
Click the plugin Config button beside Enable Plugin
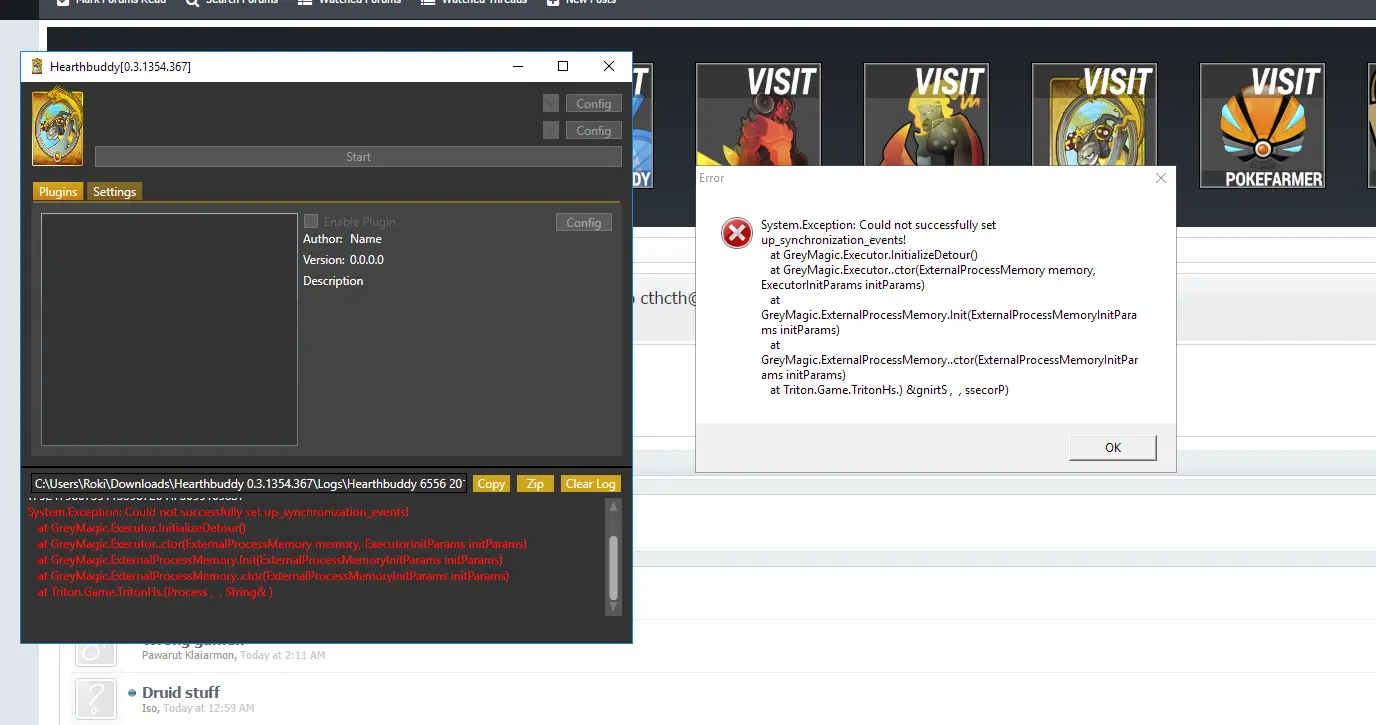coord(583,222)
